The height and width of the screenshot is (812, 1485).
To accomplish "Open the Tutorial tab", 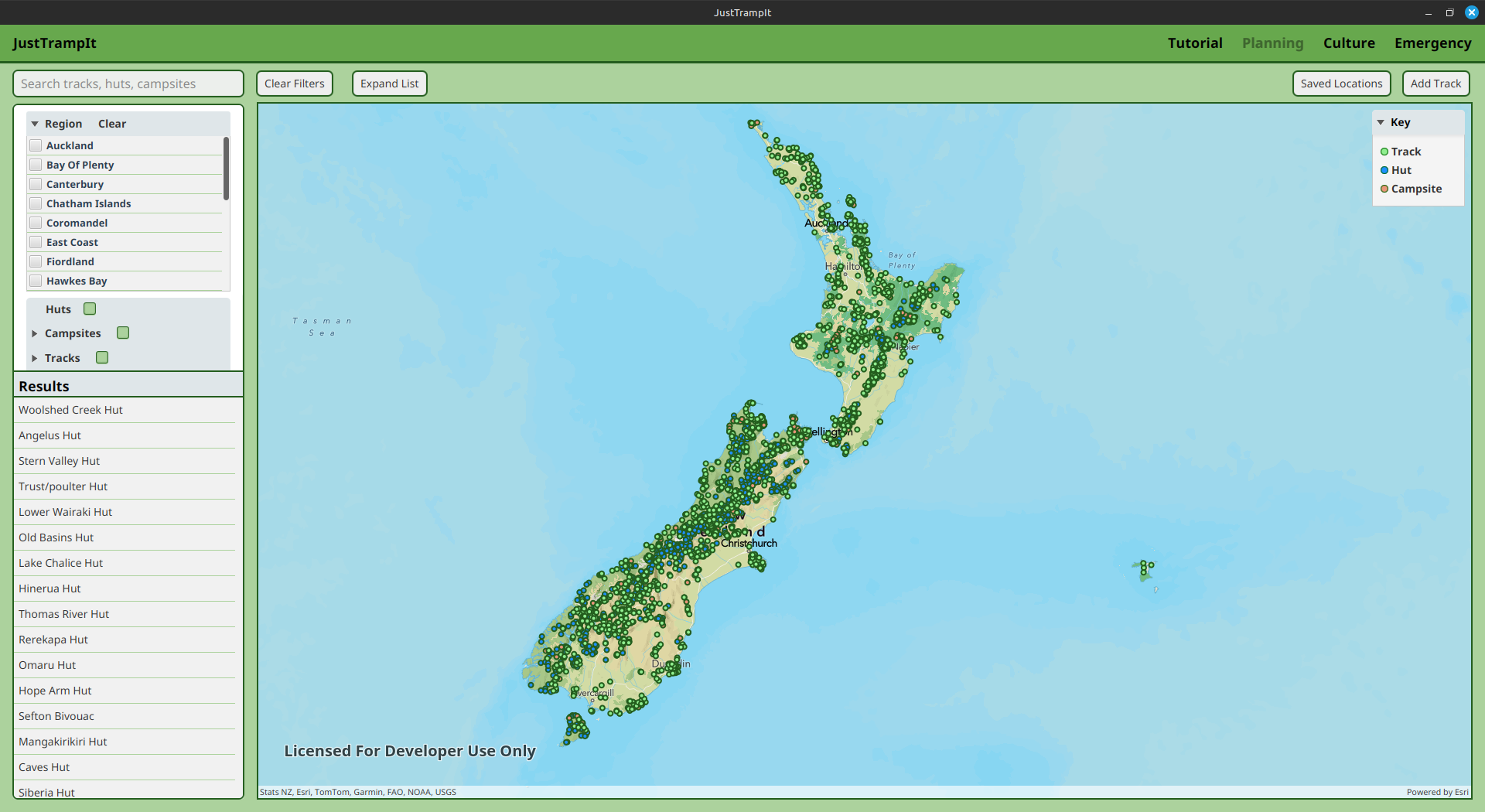I will click(x=1195, y=43).
